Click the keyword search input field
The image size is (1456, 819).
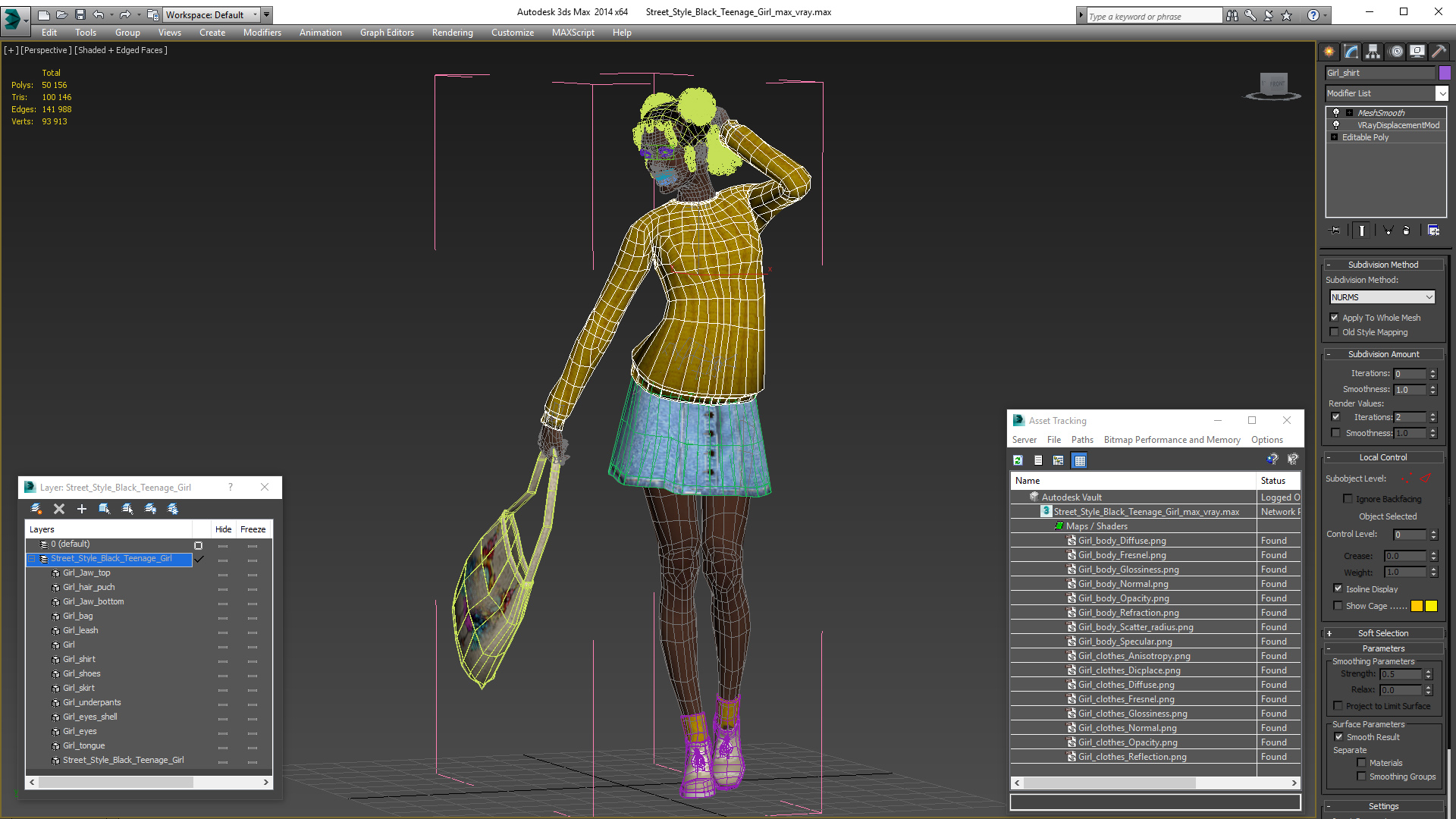click(x=1153, y=16)
